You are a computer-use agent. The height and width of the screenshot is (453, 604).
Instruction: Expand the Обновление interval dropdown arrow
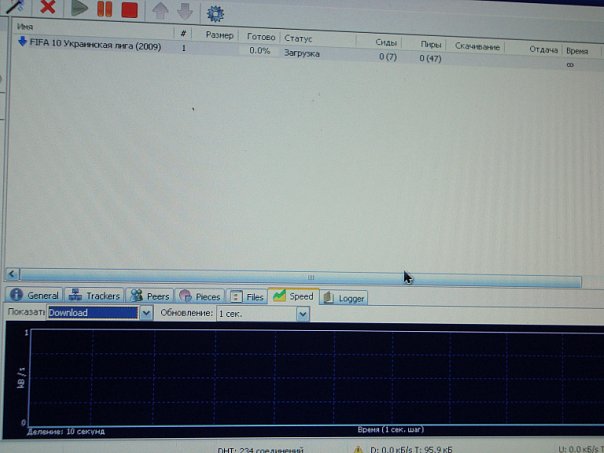pos(303,314)
